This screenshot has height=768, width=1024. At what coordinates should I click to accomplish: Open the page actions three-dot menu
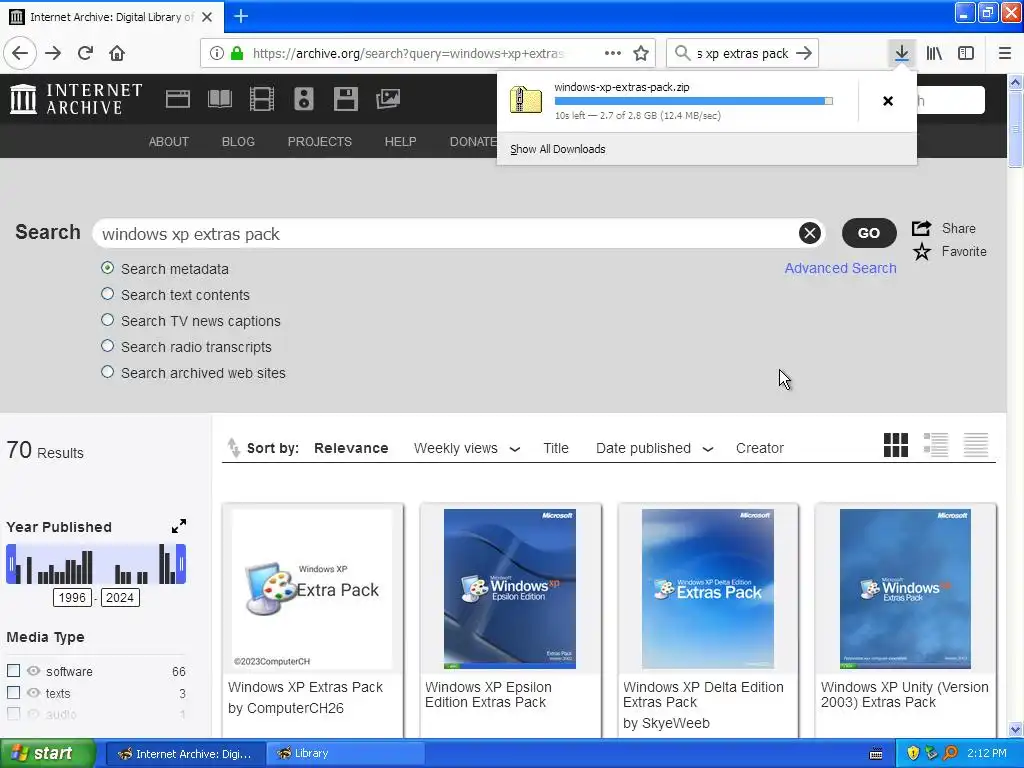coord(613,53)
